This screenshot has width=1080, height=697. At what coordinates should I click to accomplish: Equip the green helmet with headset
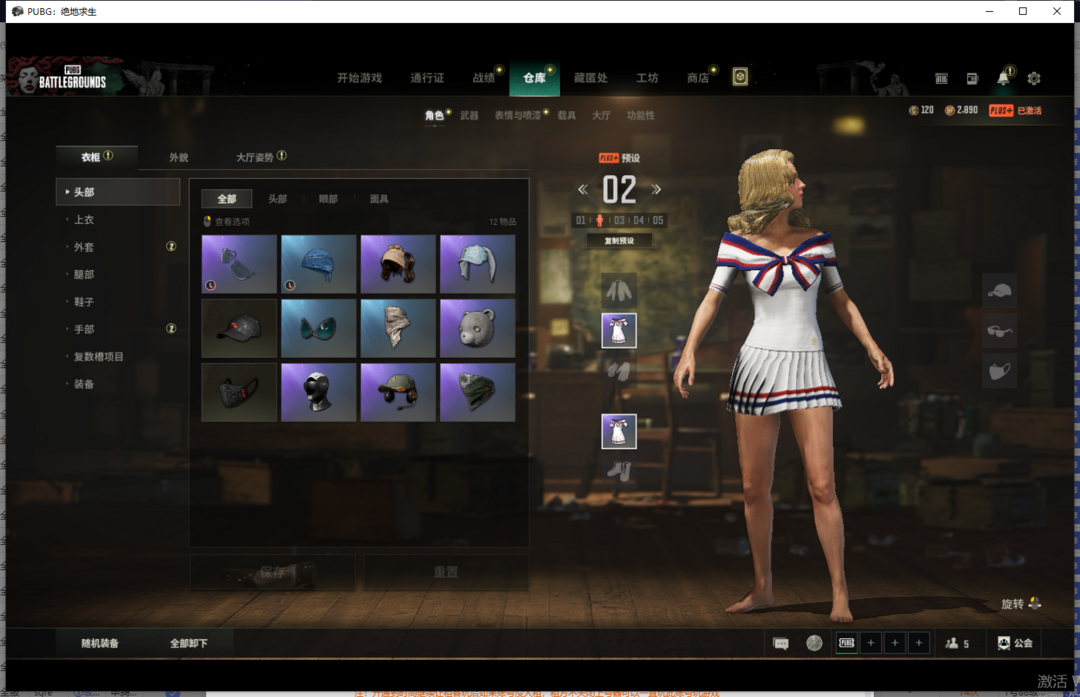(398, 392)
